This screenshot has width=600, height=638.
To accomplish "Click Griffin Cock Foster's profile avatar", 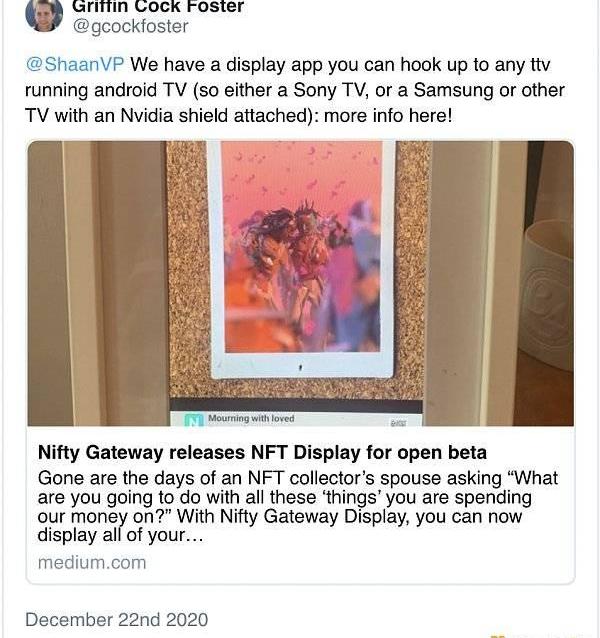I will click(43, 12).
